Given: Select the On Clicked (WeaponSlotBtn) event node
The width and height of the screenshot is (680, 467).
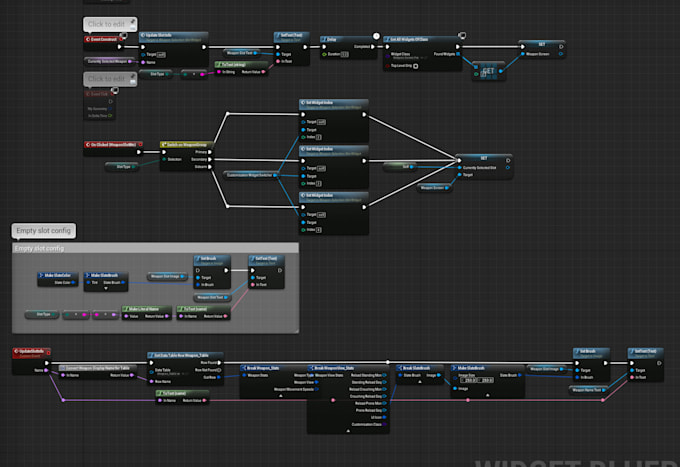Looking at the screenshot, I should [114, 148].
